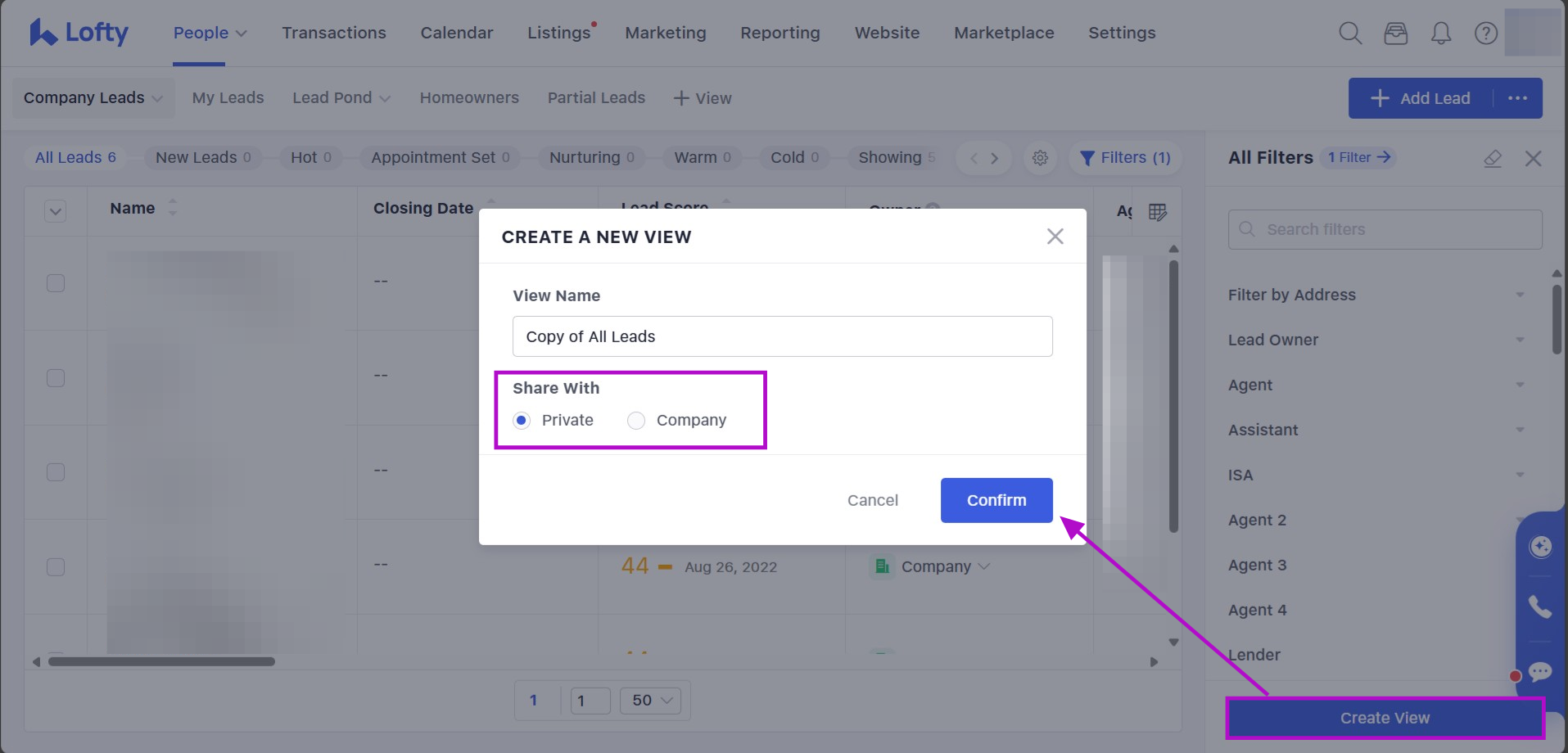Viewport: 1568px width, 753px height.
Task: Click the horizontal table scrollbar
Action: [161, 661]
